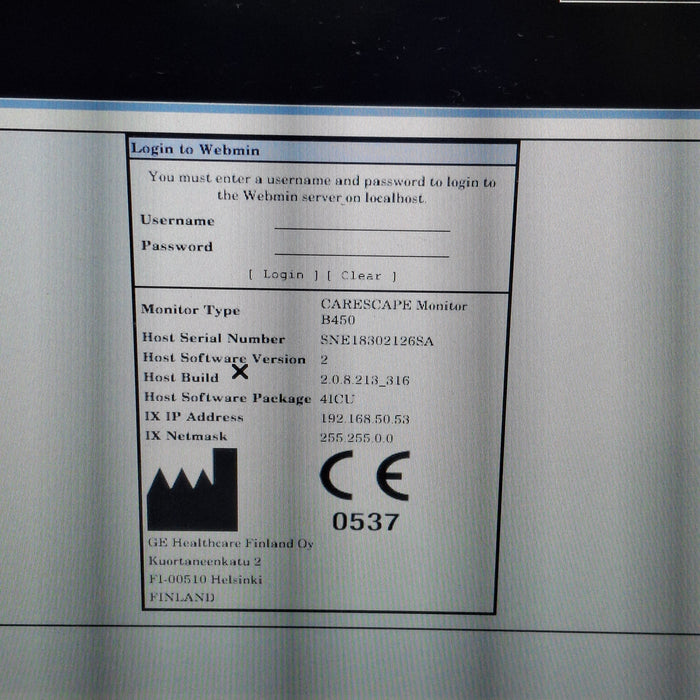700x700 pixels.
Task: Click the Login button
Action: pyautogui.click(x=283, y=275)
